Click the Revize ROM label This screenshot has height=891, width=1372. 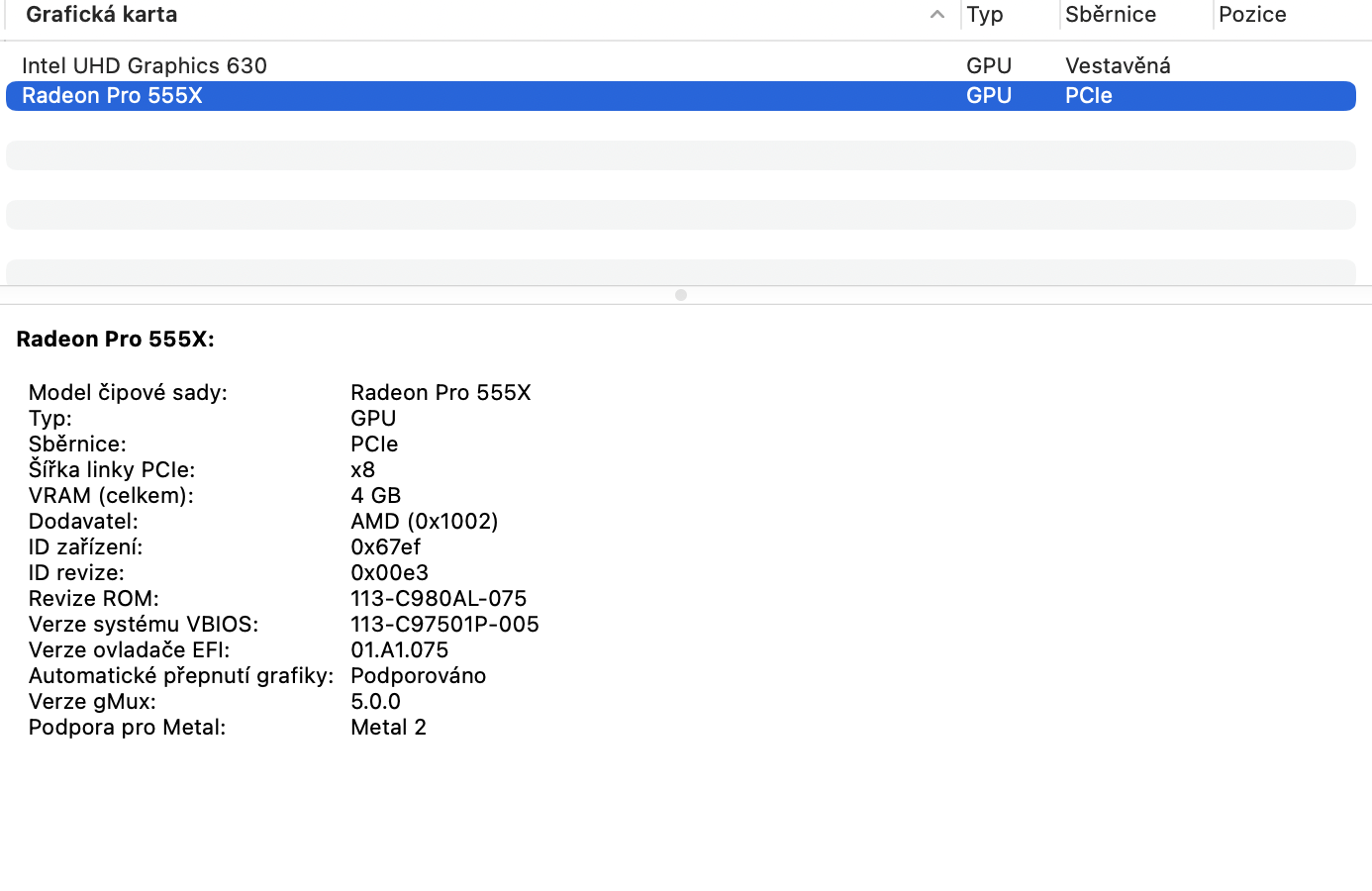point(93,599)
